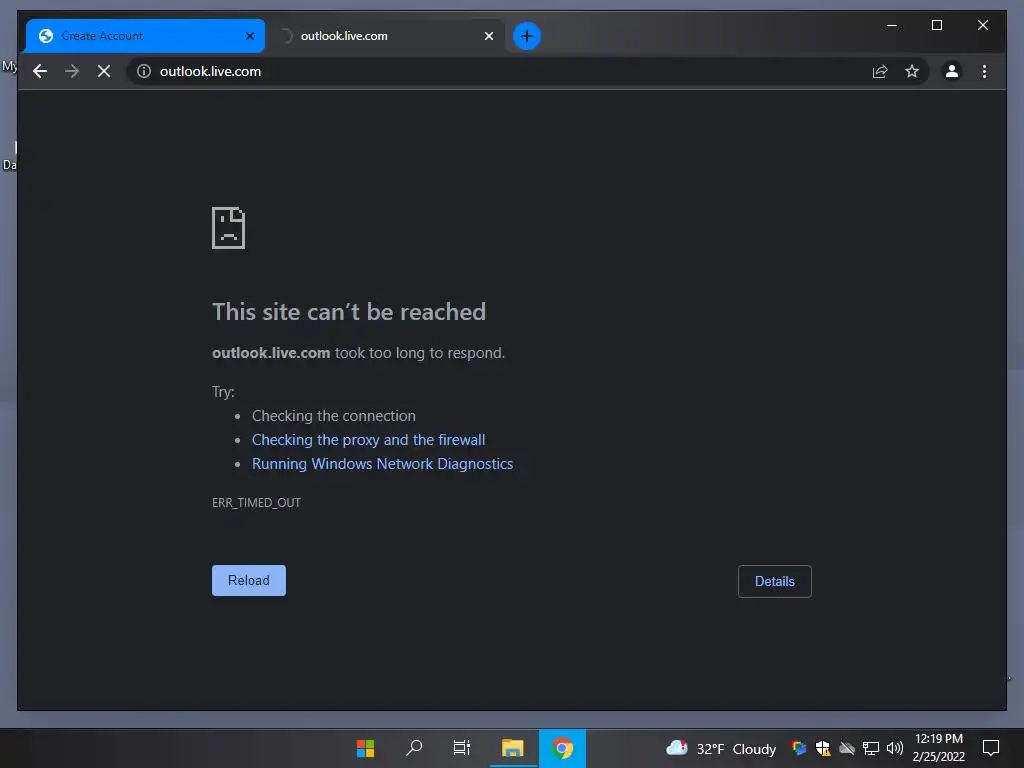The image size is (1024, 768).
Task: Click the colorful tray icon left of shield
Action: point(798,748)
